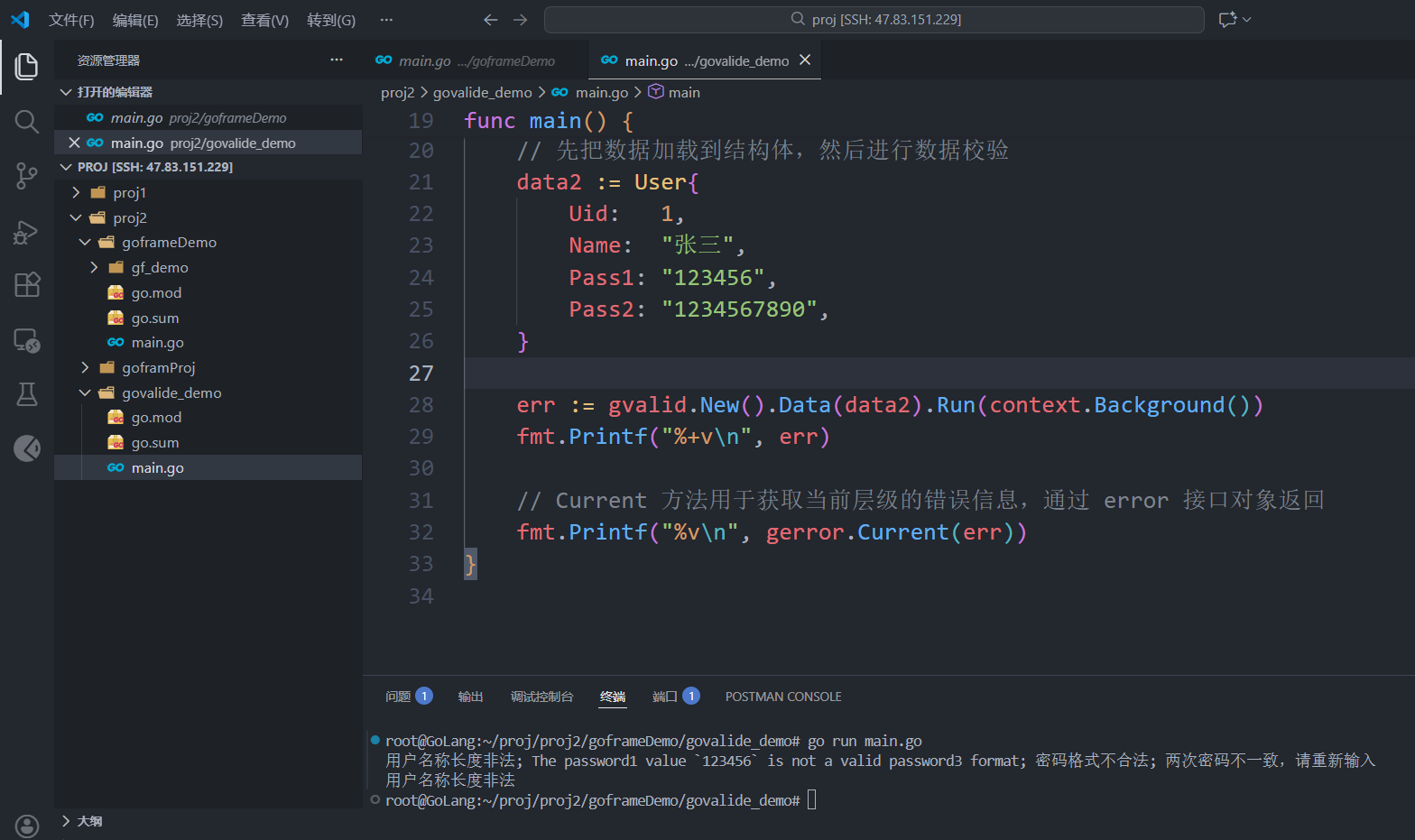
Task: Open the 查看(V) menu
Action: tap(264, 20)
